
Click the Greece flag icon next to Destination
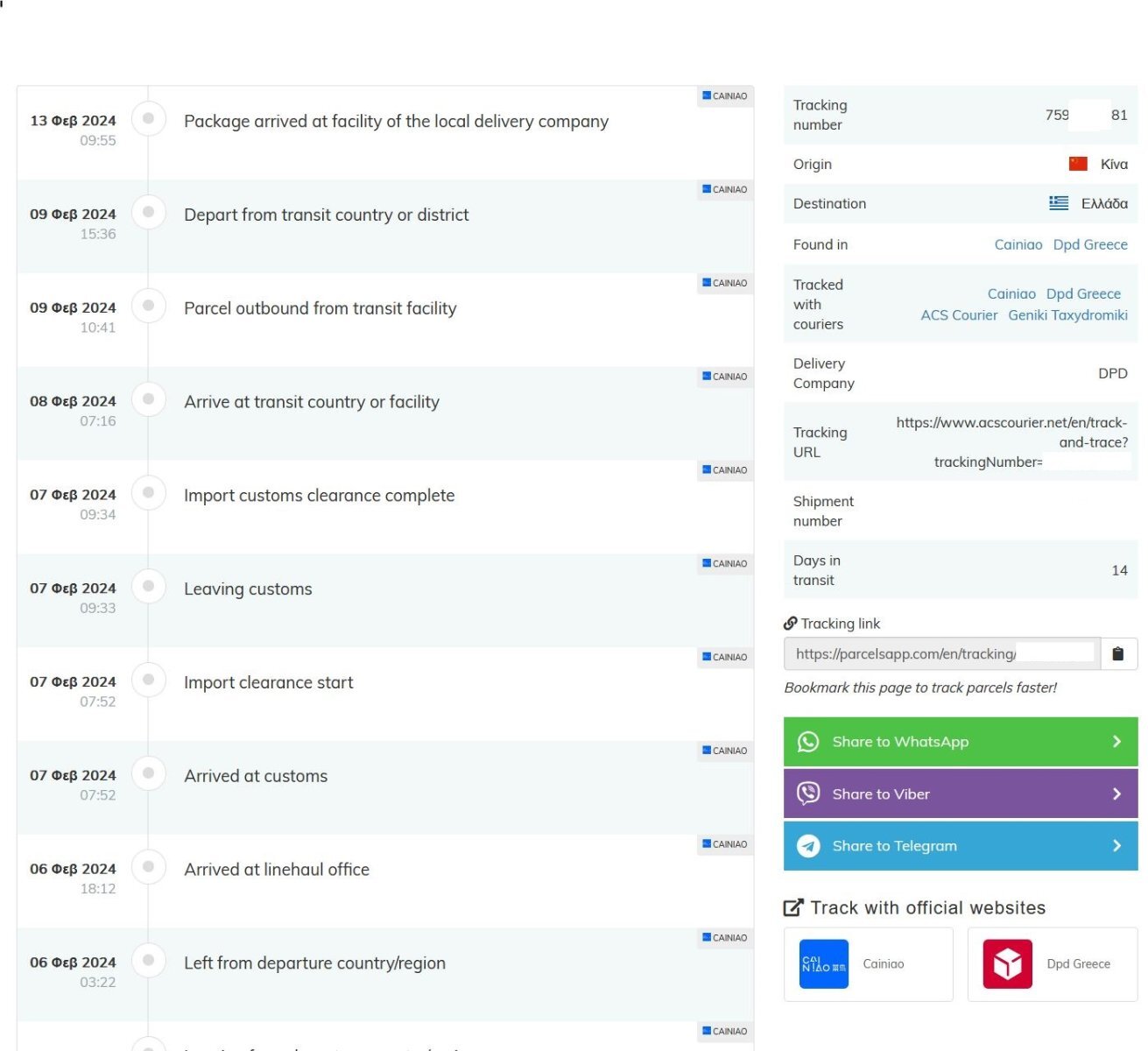[1059, 203]
